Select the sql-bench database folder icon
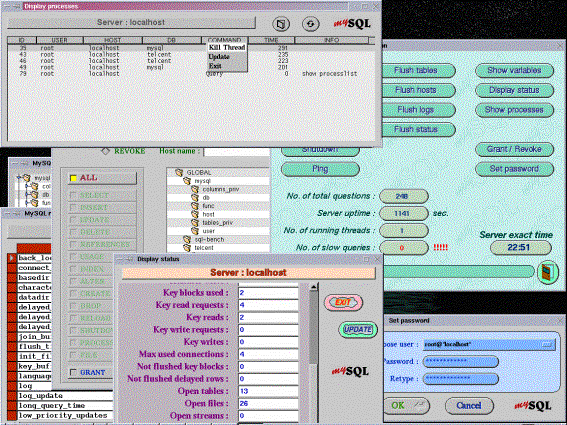The image size is (567, 425). 187,239
